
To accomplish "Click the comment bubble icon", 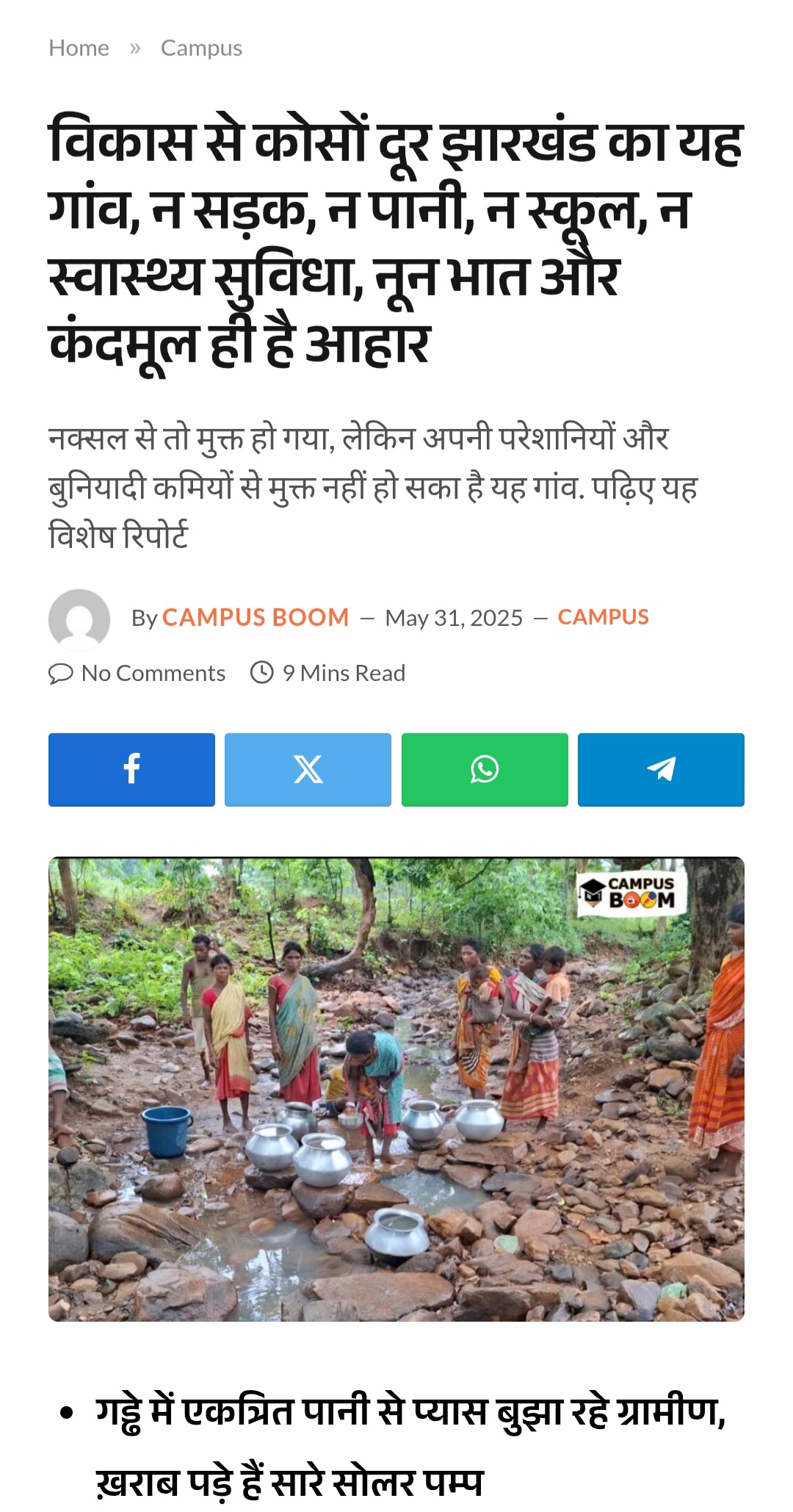I will (61, 673).
